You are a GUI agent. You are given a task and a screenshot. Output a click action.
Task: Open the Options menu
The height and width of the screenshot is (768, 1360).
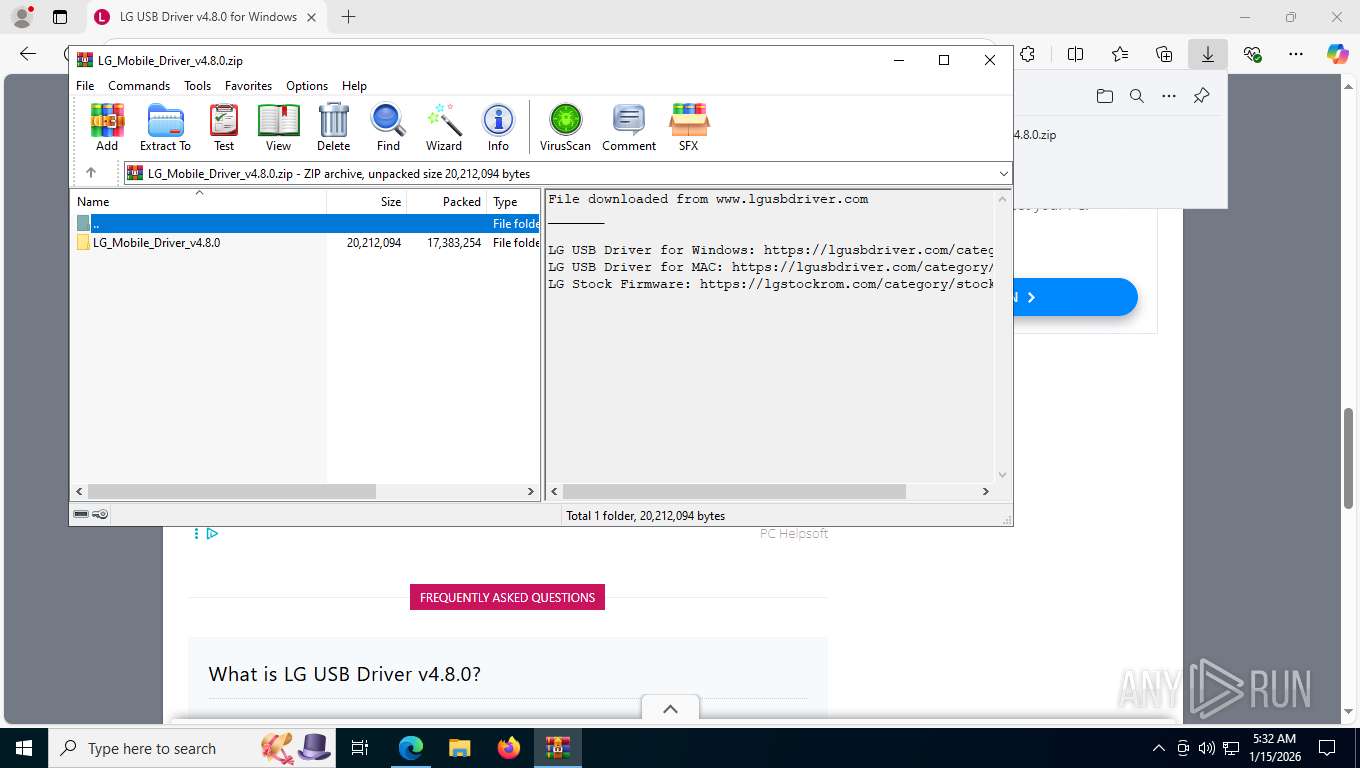[307, 86]
